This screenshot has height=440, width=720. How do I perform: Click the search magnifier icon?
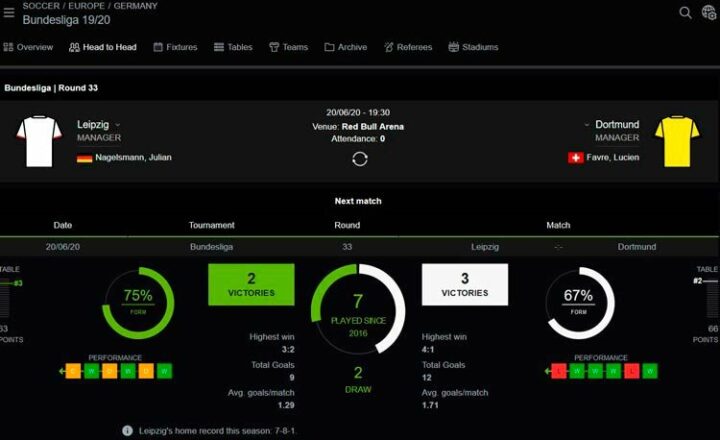coord(685,12)
